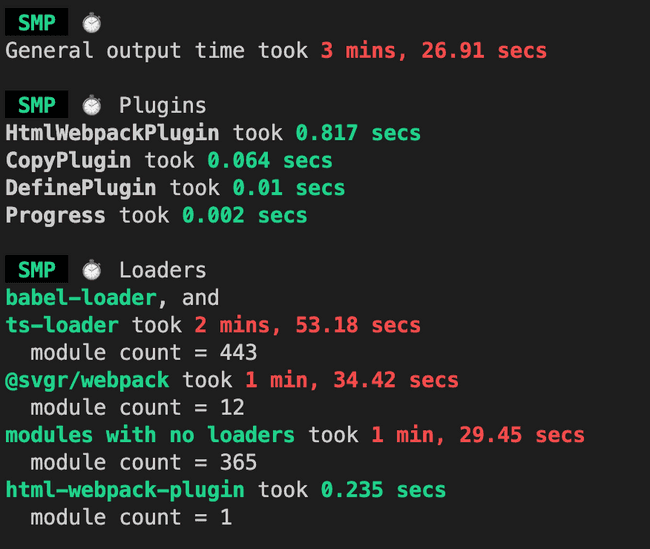Select the SMP badge next to Loaders
This screenshot has height=549, width=650.
(37, 270)
